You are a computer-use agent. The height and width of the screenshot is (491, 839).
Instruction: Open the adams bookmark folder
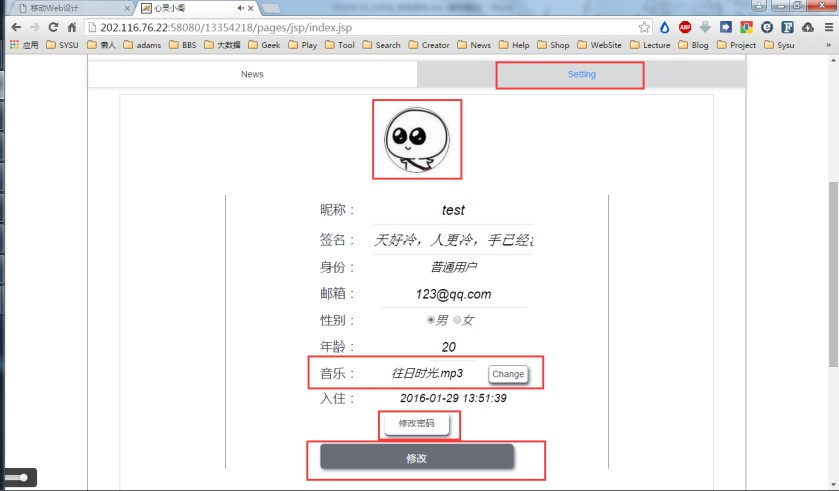(142, 45)
